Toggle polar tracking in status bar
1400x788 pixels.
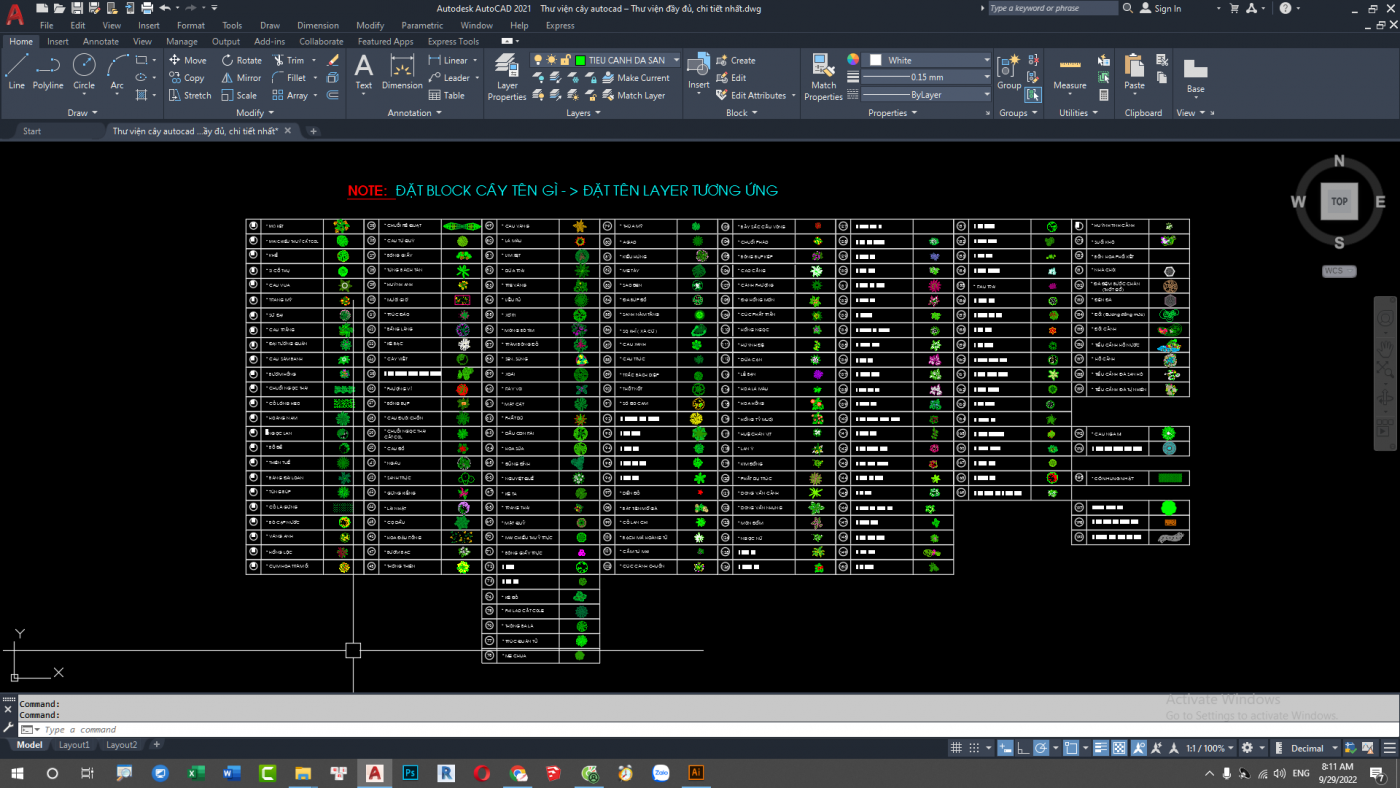1040,748
